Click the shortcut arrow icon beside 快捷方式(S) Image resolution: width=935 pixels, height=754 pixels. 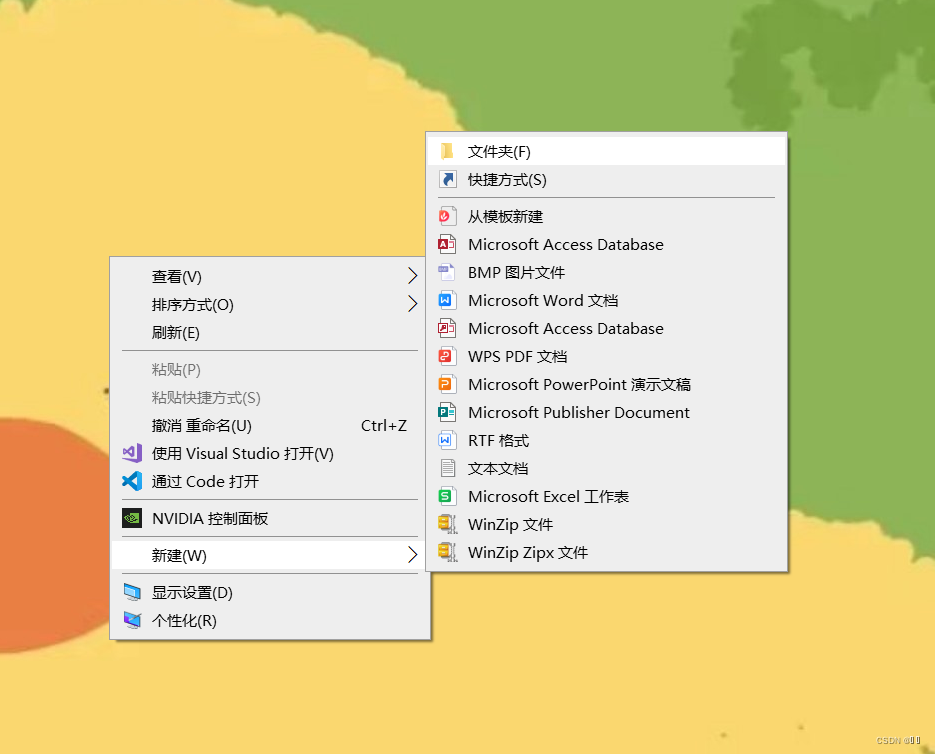[447, 179]
